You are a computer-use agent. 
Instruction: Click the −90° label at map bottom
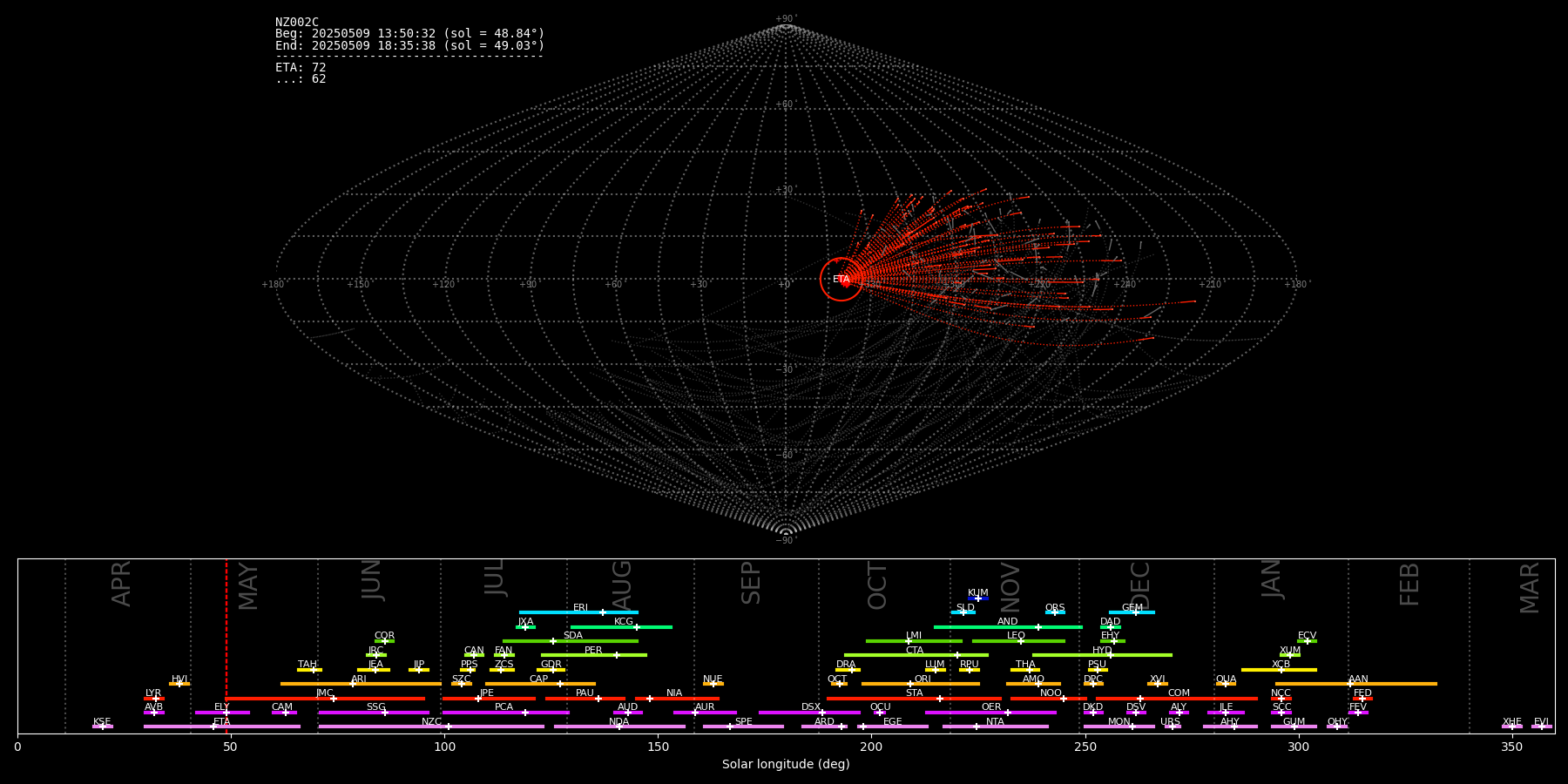[786, 540]
